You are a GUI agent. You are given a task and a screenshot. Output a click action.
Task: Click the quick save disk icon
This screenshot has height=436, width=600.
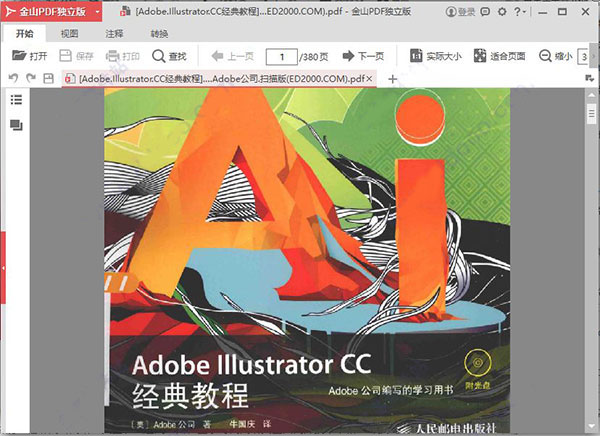[49, 78]
